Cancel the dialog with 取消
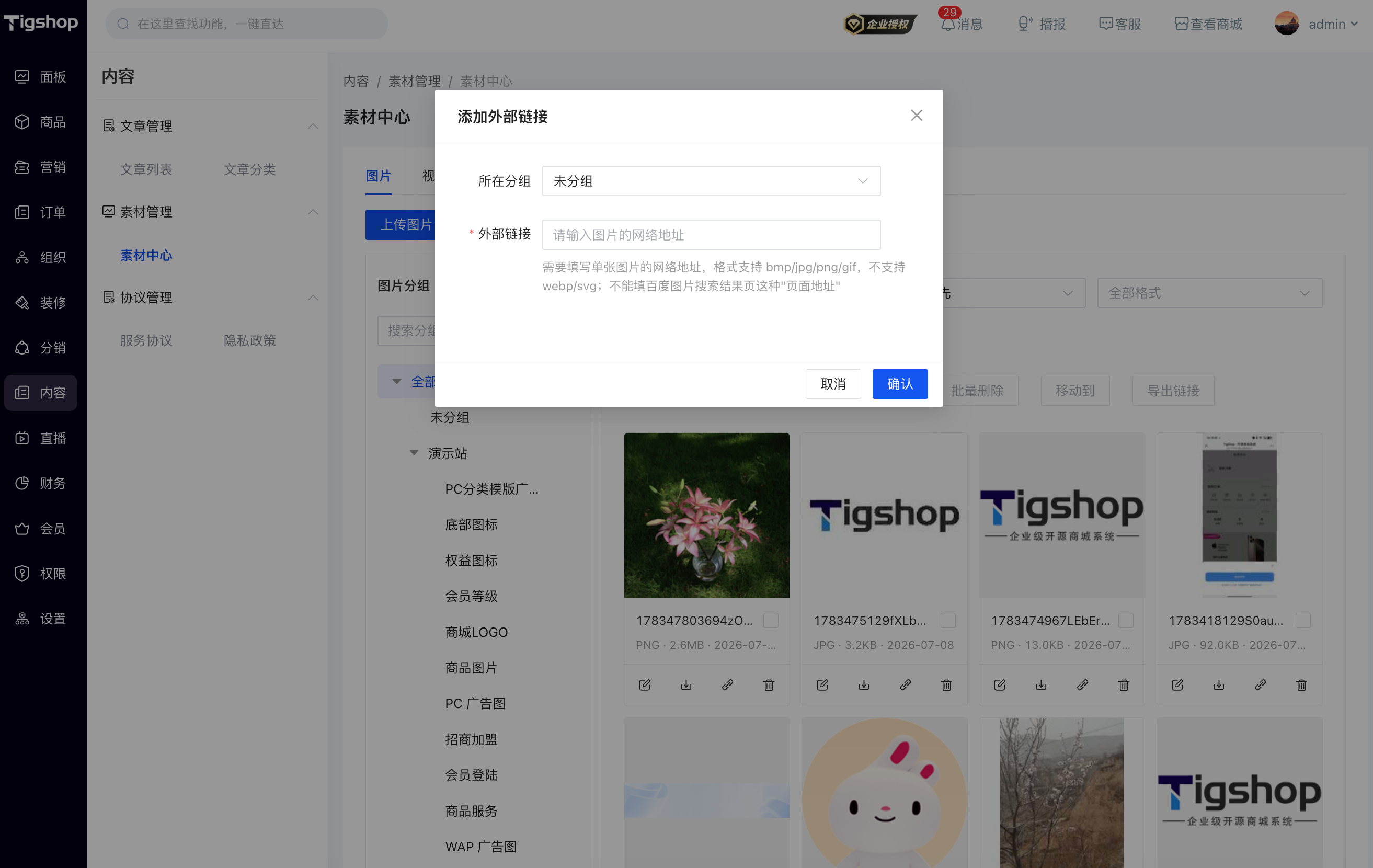This screenshot has width=1373, height=868. [x=832, y=384]
